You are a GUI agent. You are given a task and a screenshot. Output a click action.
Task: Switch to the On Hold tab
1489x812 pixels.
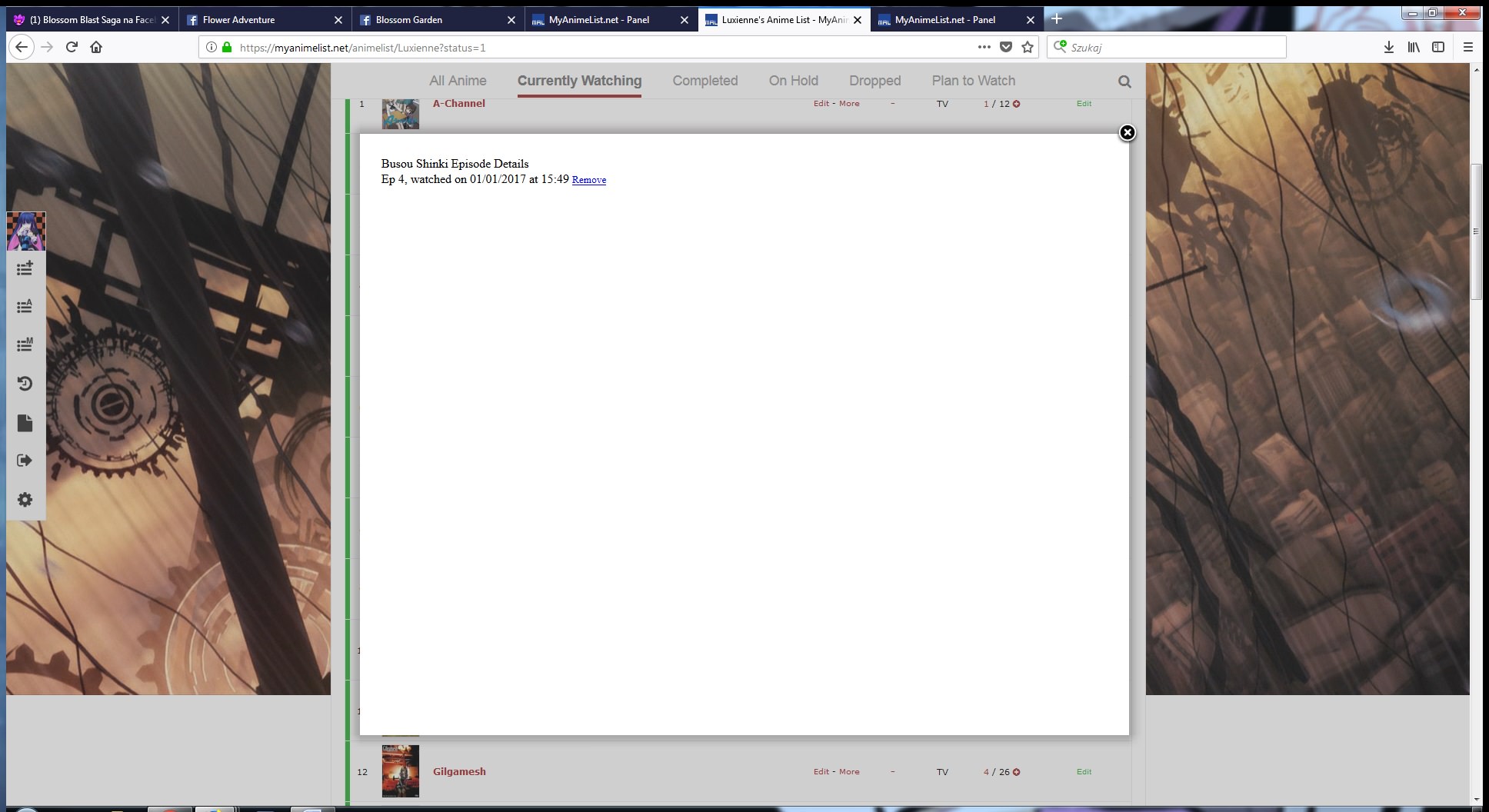coord(794,81)
